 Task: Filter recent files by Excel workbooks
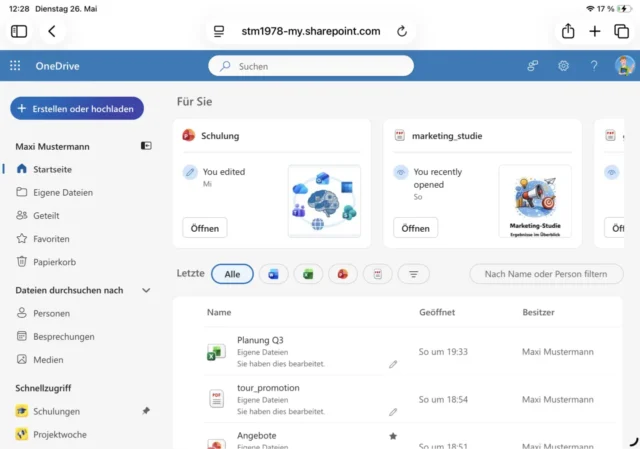click(308, 274)
